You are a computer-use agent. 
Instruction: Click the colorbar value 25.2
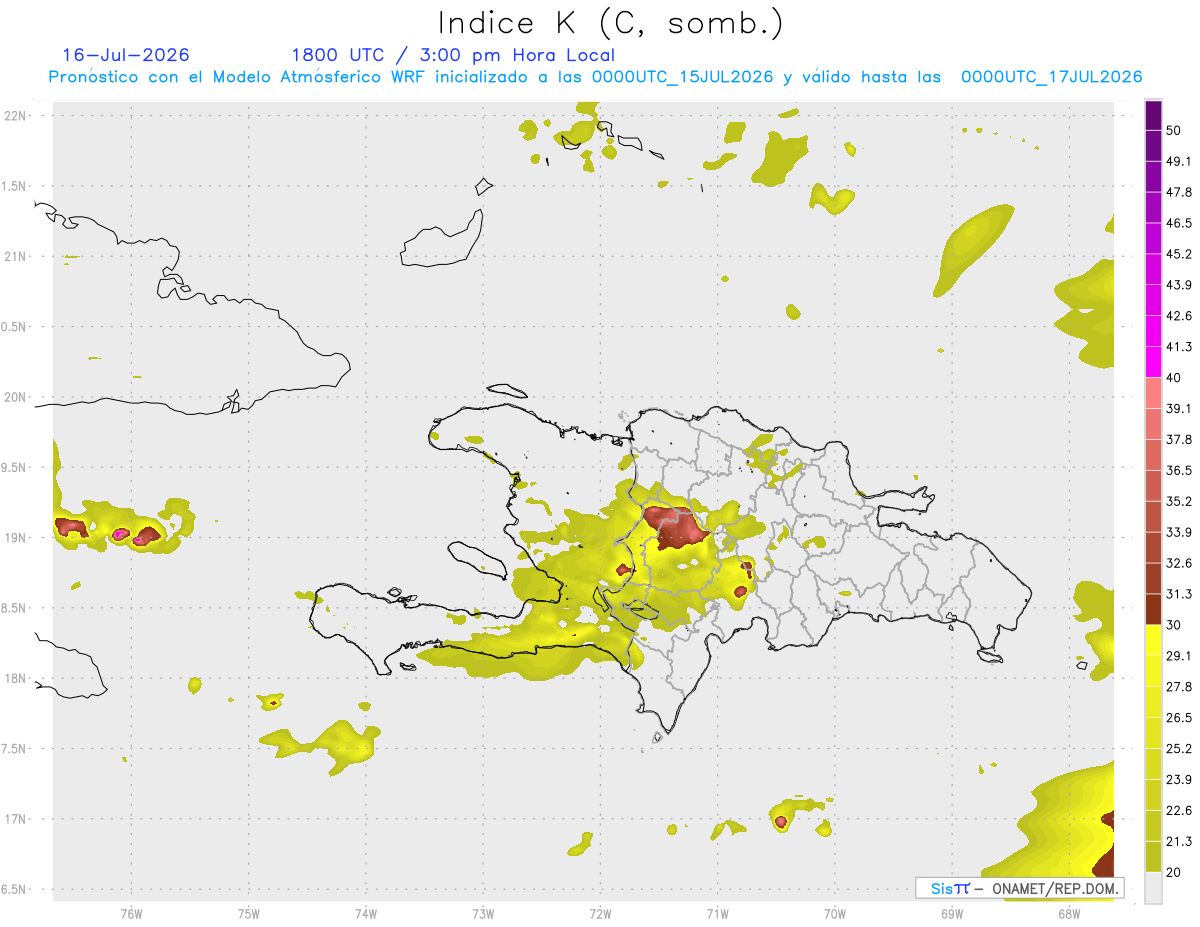1179,748
